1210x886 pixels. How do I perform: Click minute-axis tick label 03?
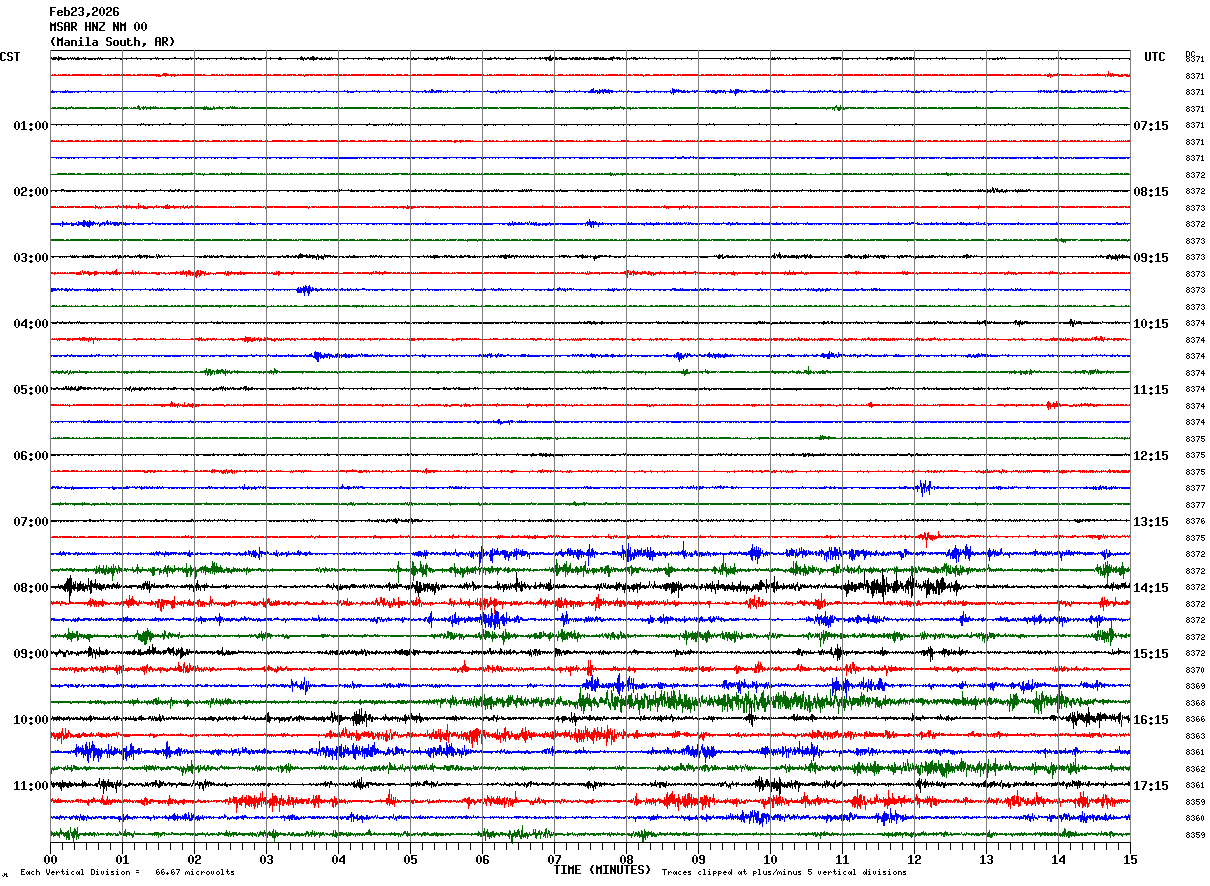[266, 859]
